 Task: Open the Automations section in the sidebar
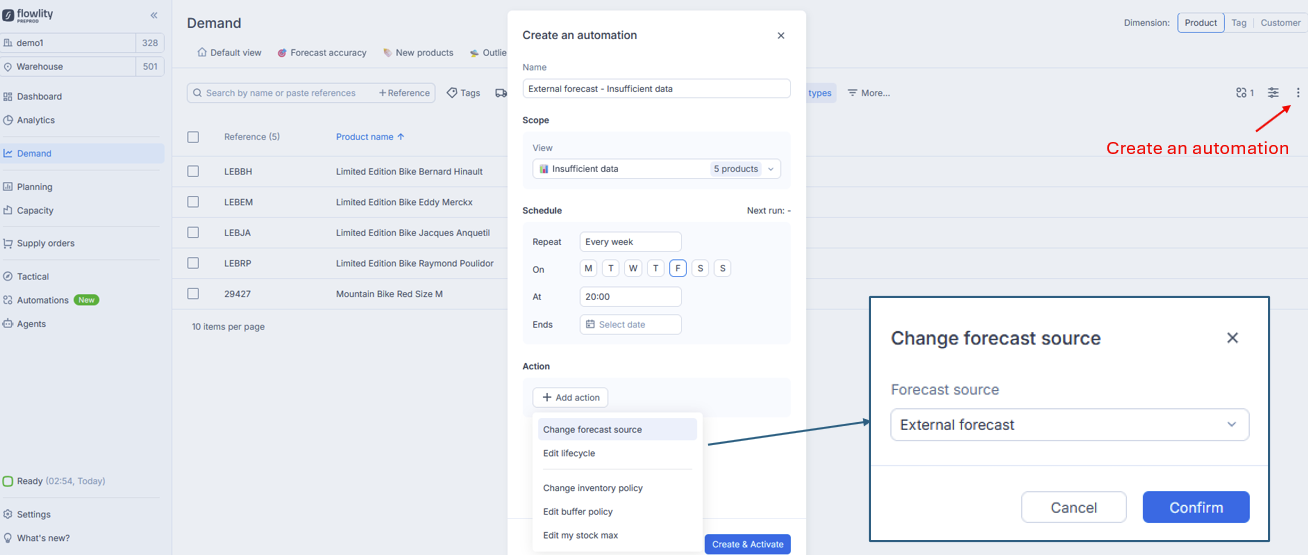pos(43,300)
